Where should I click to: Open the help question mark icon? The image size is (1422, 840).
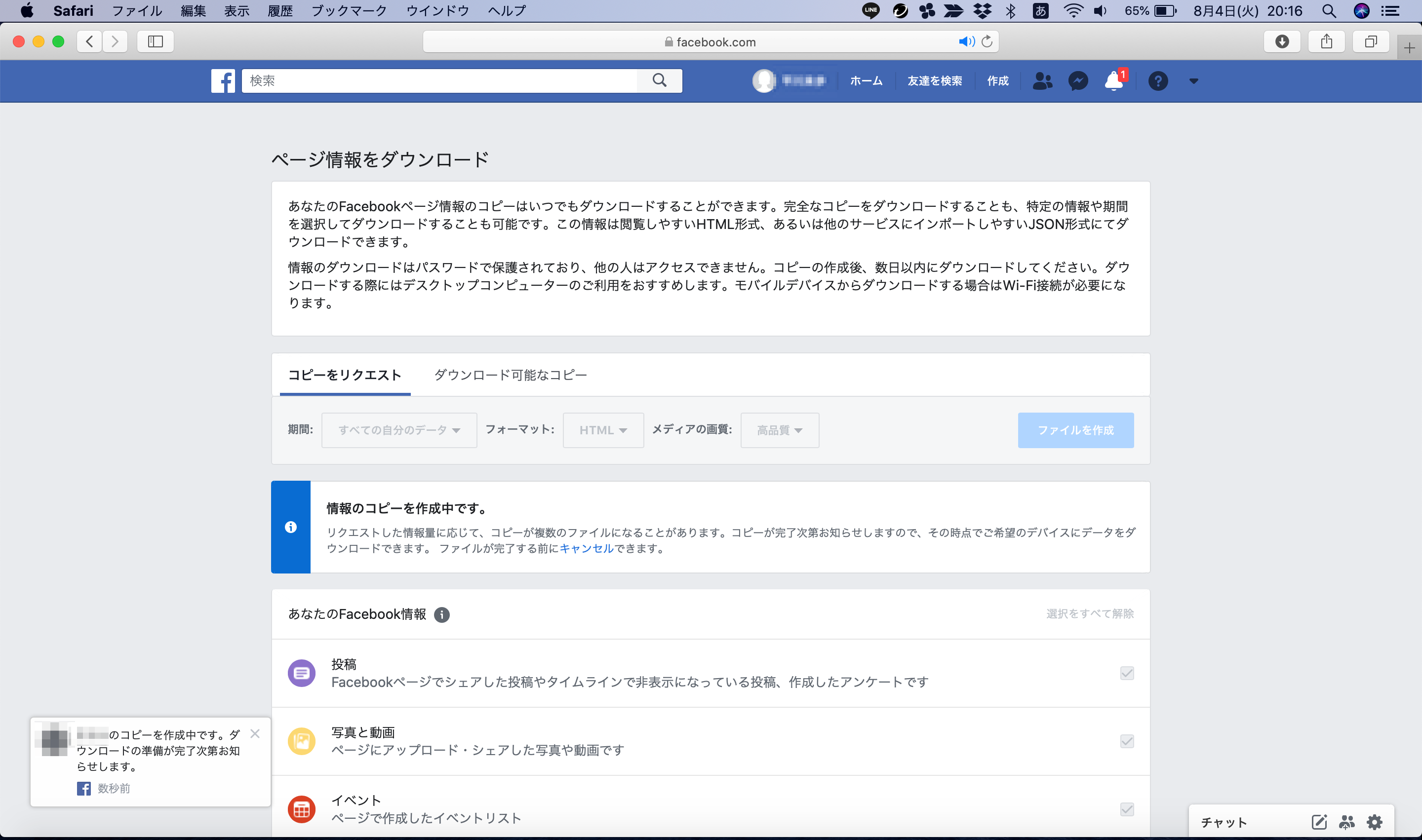click(x=1158, y=81)
